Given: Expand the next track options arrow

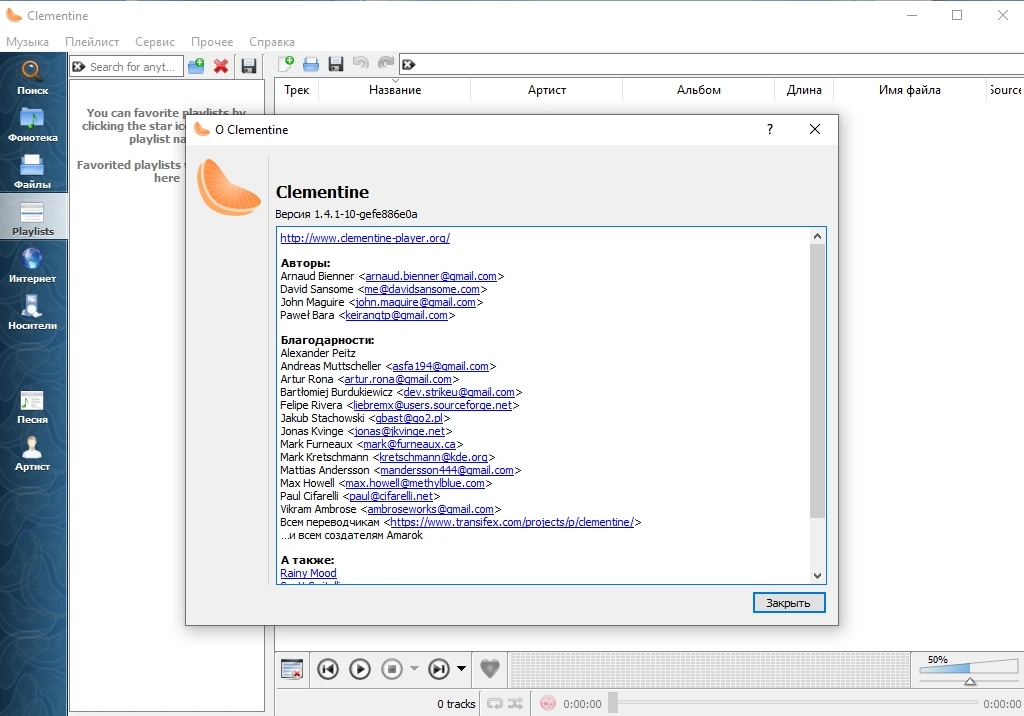Looking at the screenshot, I should coord(462,668).
